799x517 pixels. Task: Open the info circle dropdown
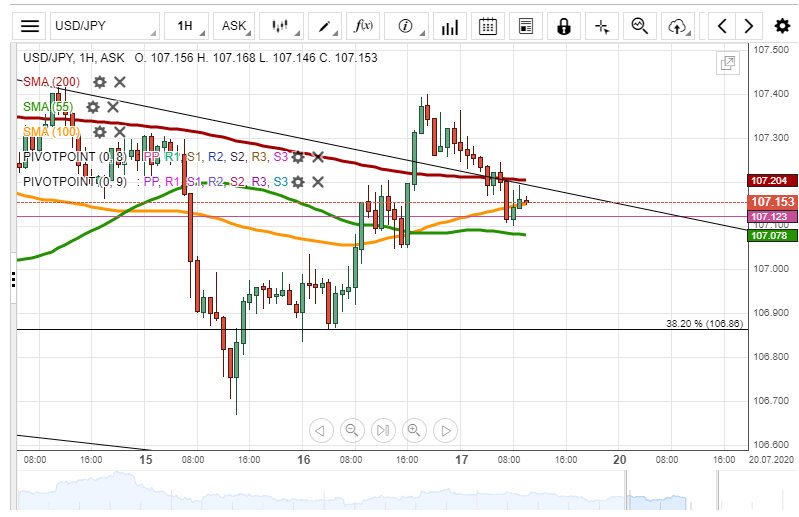click(406, 26)
